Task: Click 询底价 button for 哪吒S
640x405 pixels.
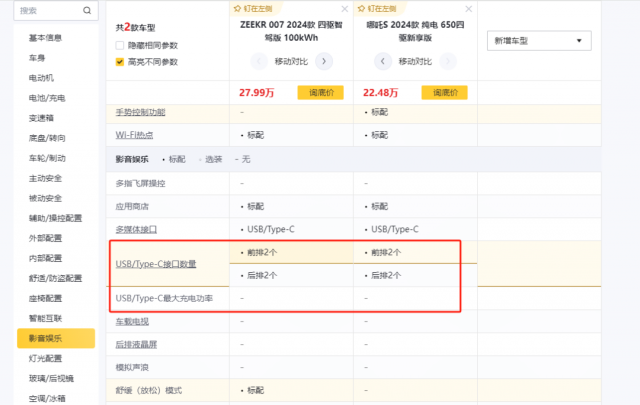Action: pos(444,93)
